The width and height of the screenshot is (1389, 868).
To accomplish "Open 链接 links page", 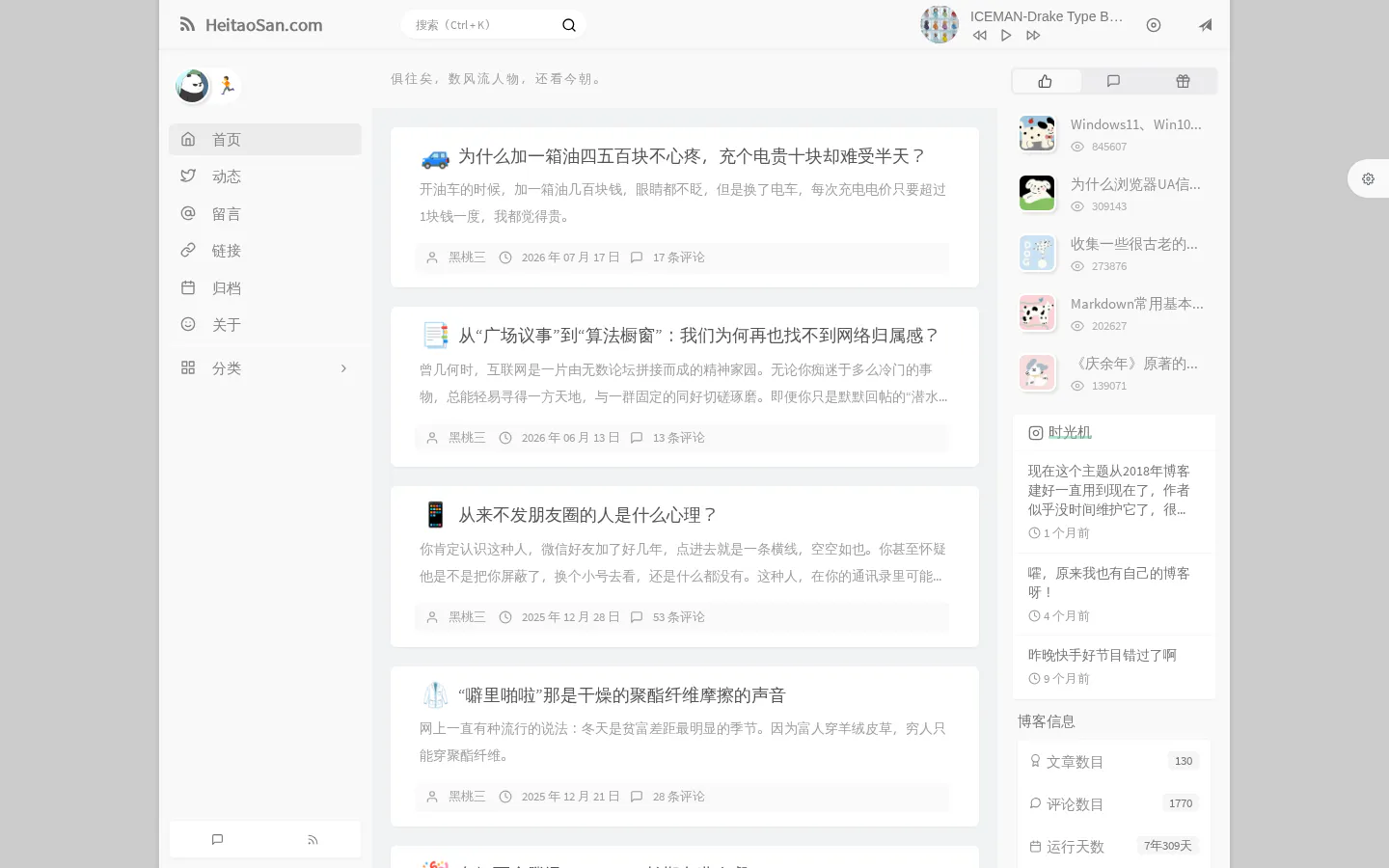I will click(265, 251).
